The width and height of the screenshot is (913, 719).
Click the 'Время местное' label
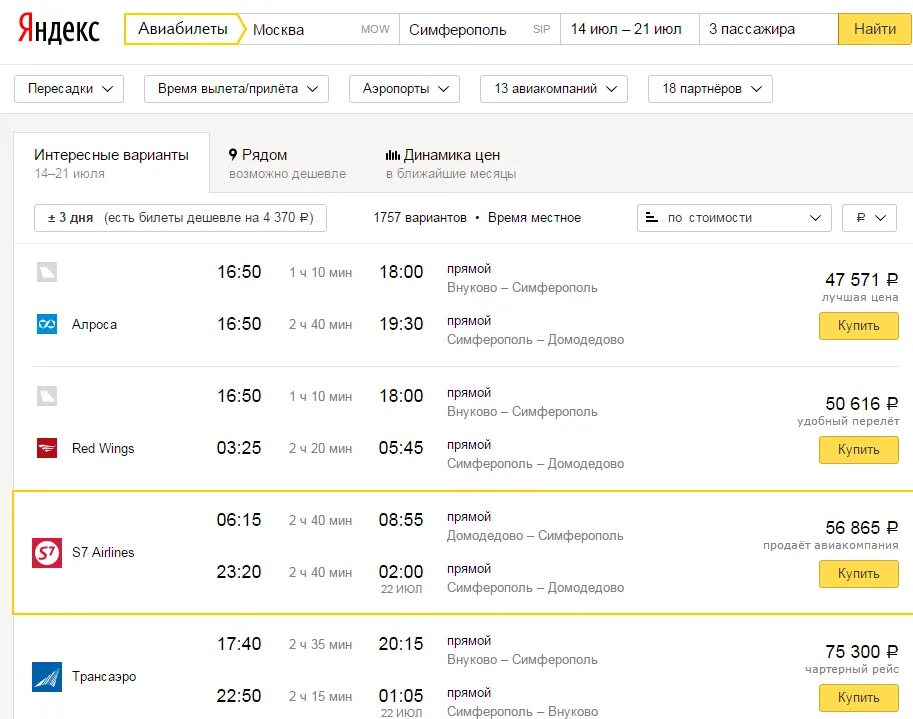pos(535,218)
